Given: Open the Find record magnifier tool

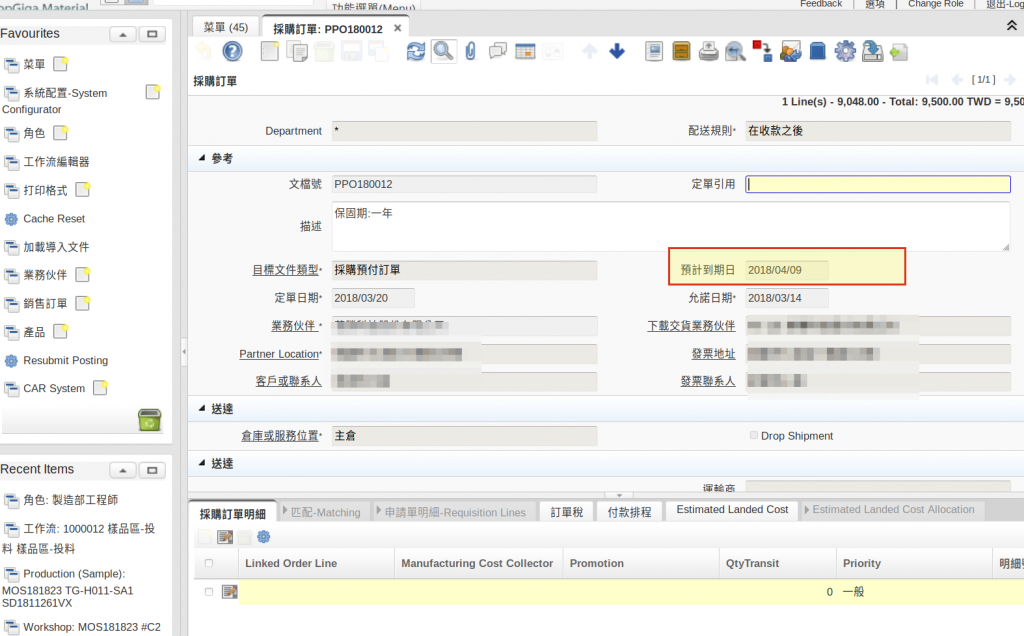Looking at the screenshot, I should point(443,51).
